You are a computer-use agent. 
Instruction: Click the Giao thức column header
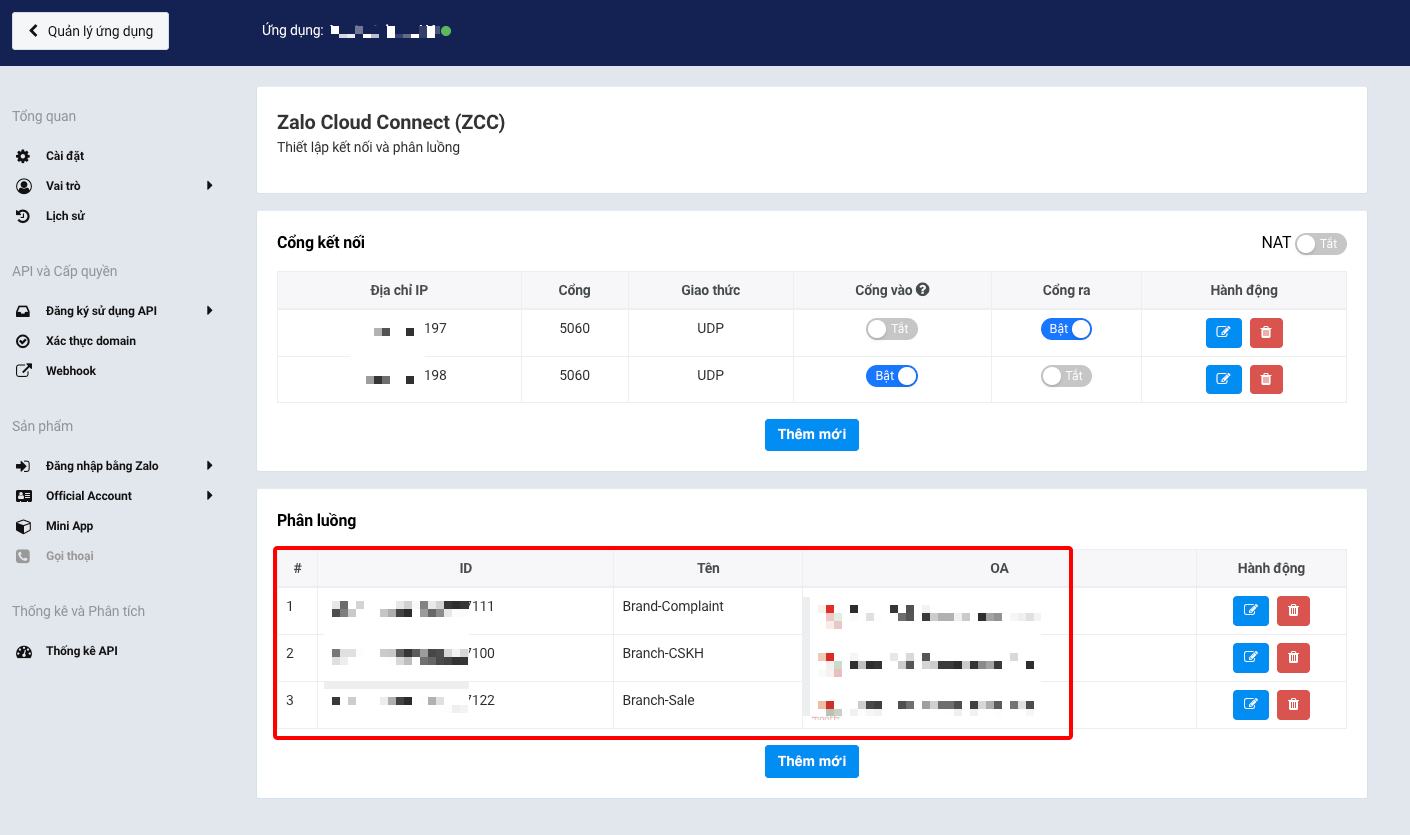point(711,290)
